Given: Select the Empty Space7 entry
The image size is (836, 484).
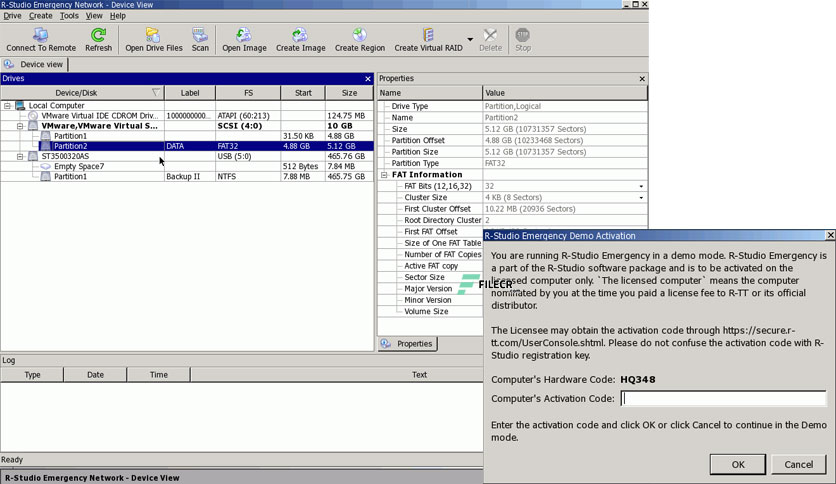Looking at the screenshot, I should 79,166.
